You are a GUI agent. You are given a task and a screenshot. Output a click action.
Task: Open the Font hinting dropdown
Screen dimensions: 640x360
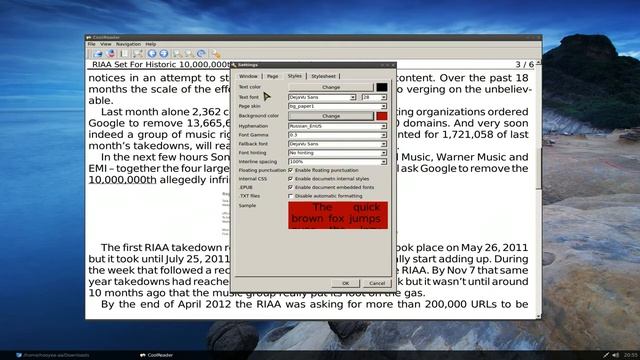click(337, 153)
